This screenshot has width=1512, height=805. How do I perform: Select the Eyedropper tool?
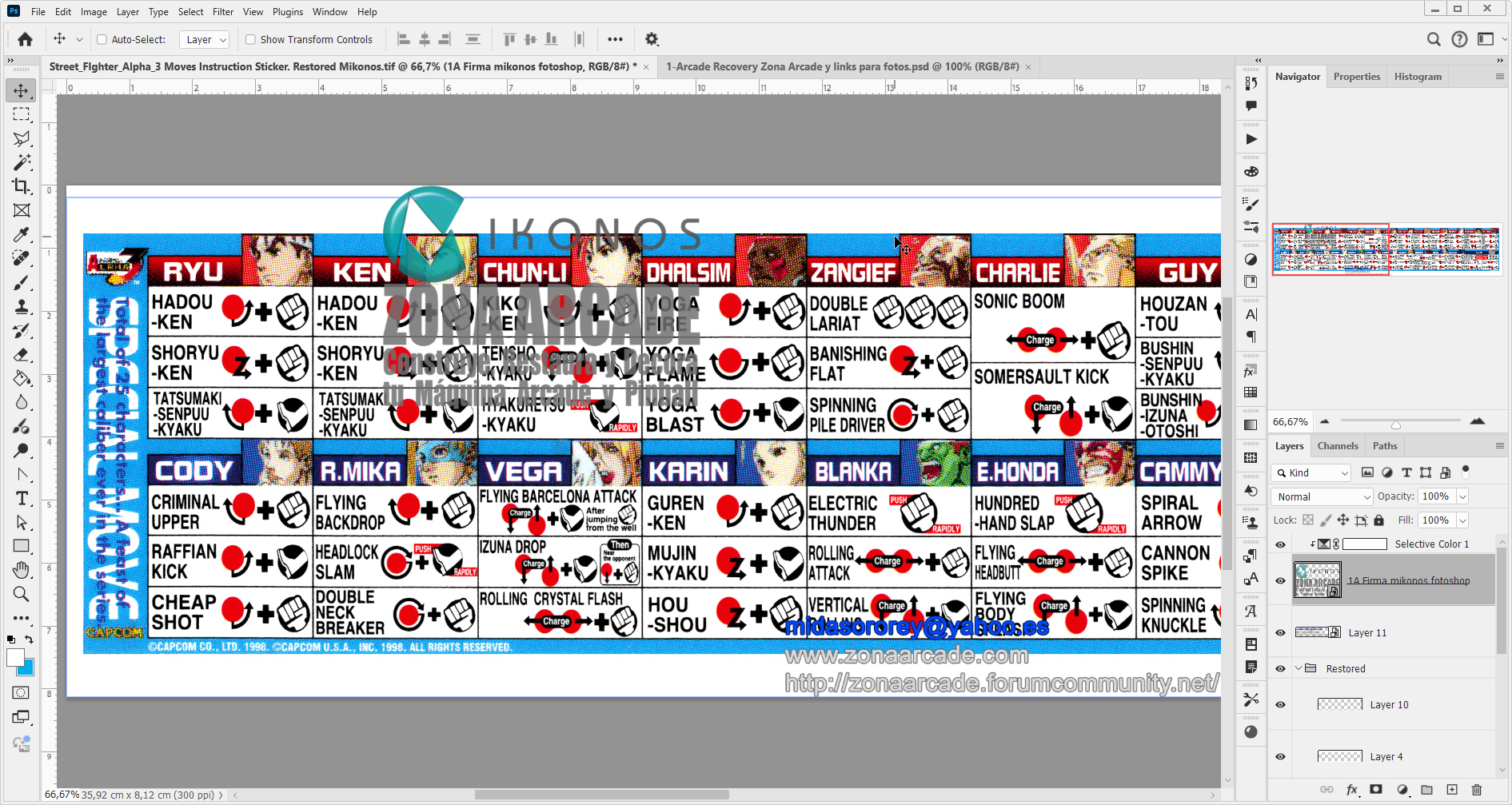click(22, 234)
